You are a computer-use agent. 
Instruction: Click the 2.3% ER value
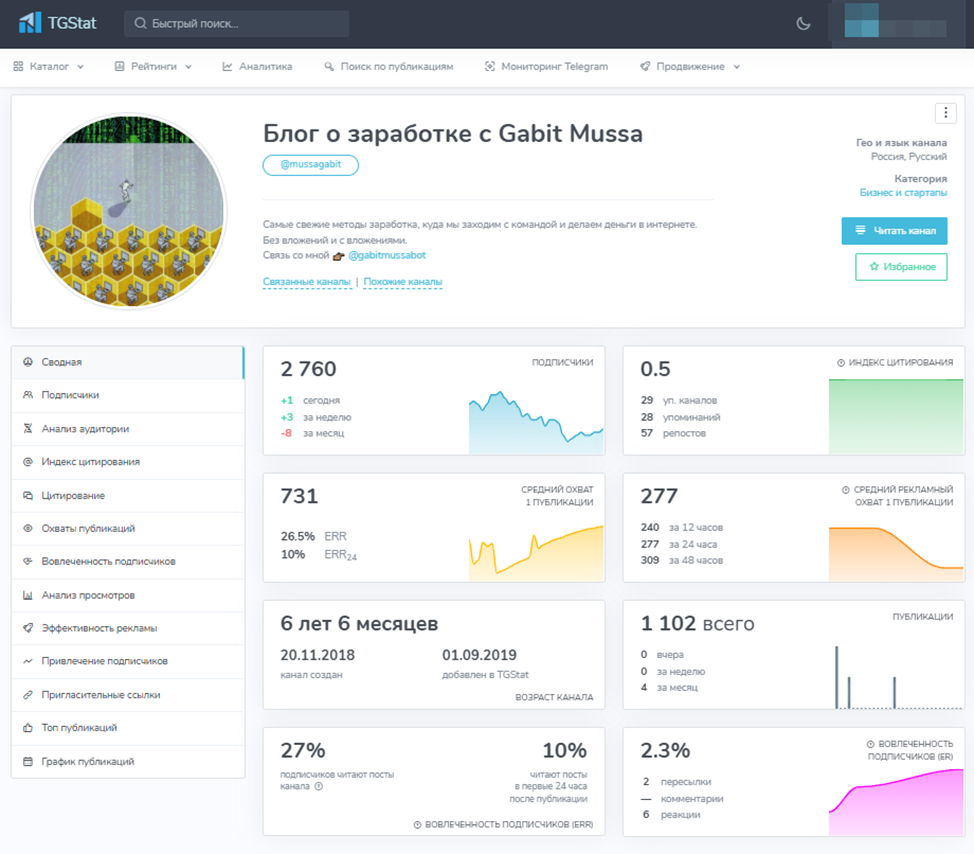(x=665, y=750)
